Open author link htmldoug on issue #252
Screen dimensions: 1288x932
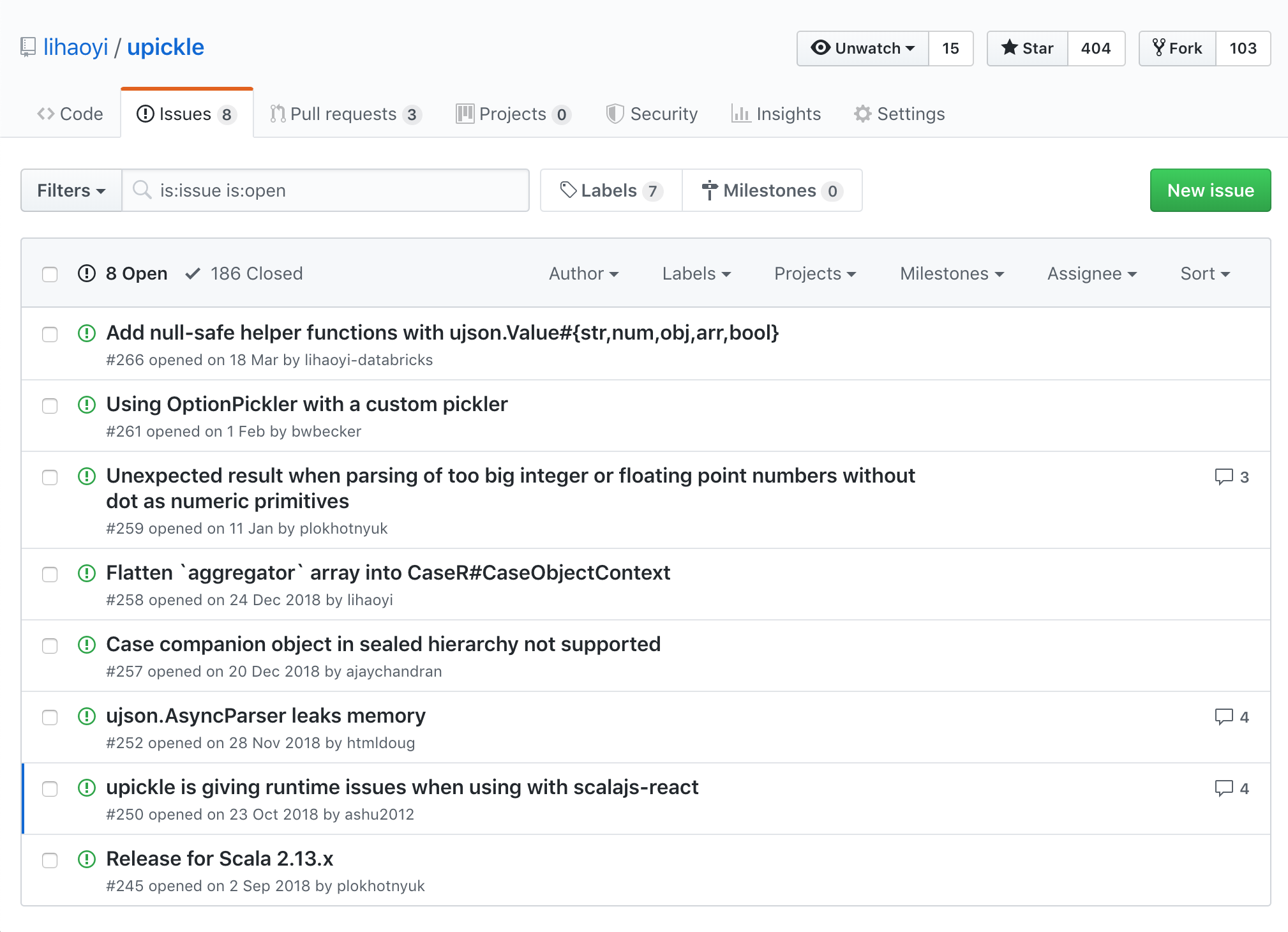pos(381,743)
